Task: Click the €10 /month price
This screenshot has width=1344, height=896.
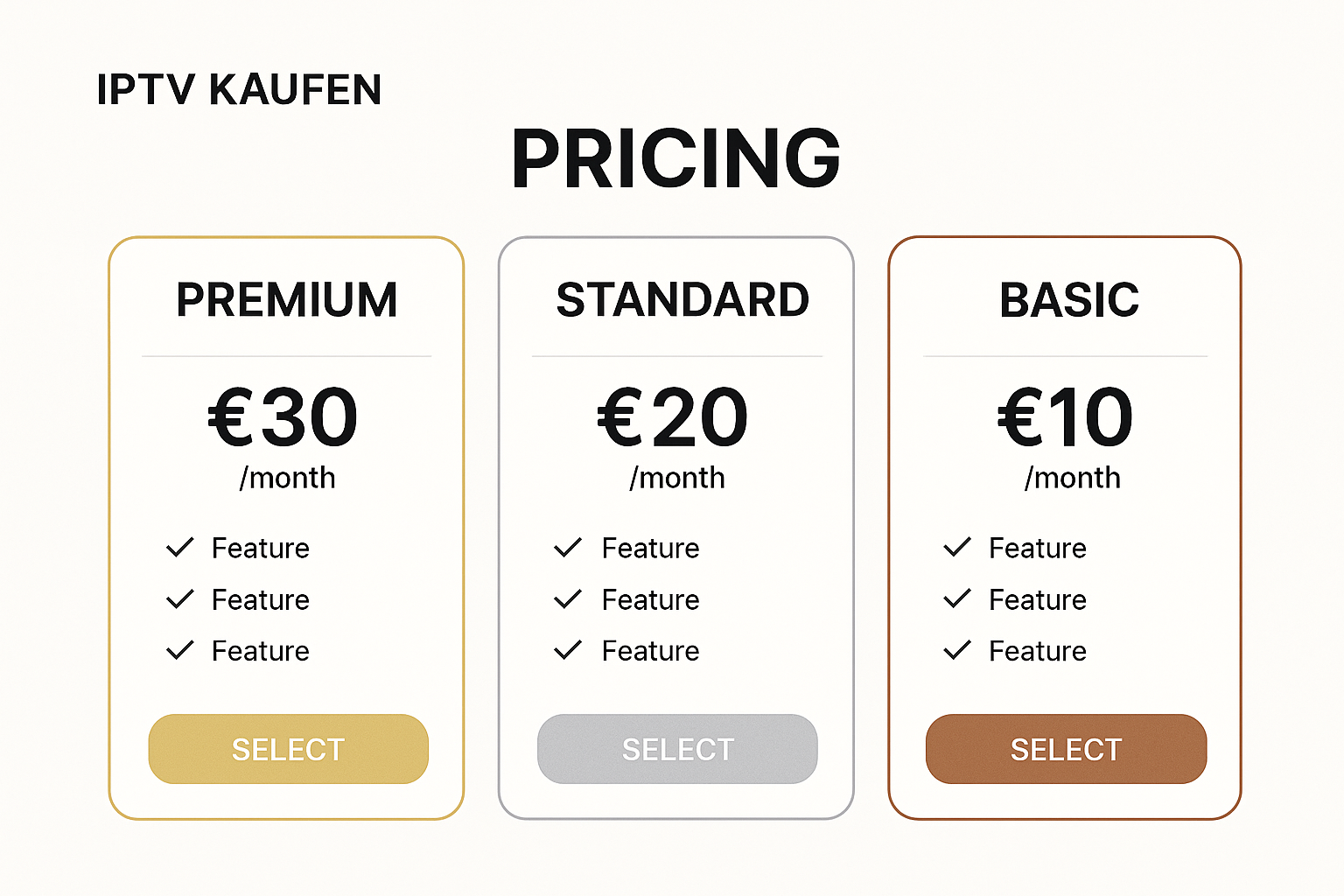Action: coord(1066,437)
